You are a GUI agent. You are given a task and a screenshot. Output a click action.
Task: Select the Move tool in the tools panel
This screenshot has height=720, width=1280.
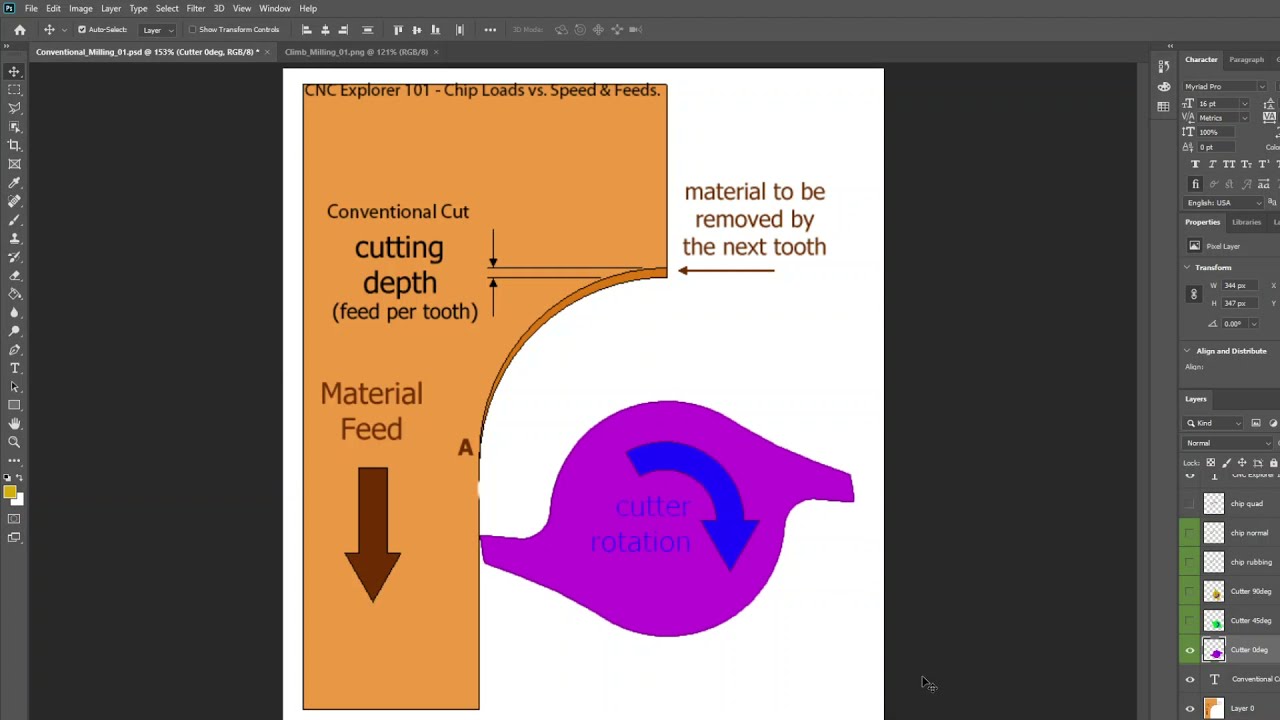pyautogui.click(x=14, y=71)
